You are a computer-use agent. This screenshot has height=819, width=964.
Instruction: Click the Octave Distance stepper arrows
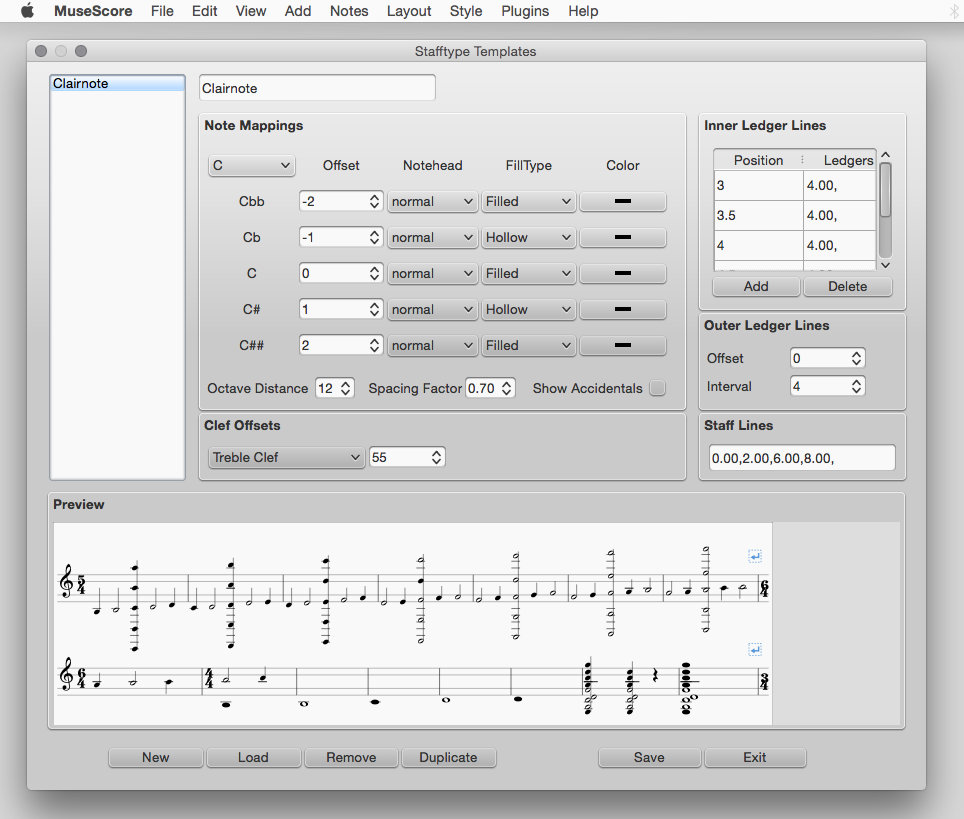(x=346, y=388)
